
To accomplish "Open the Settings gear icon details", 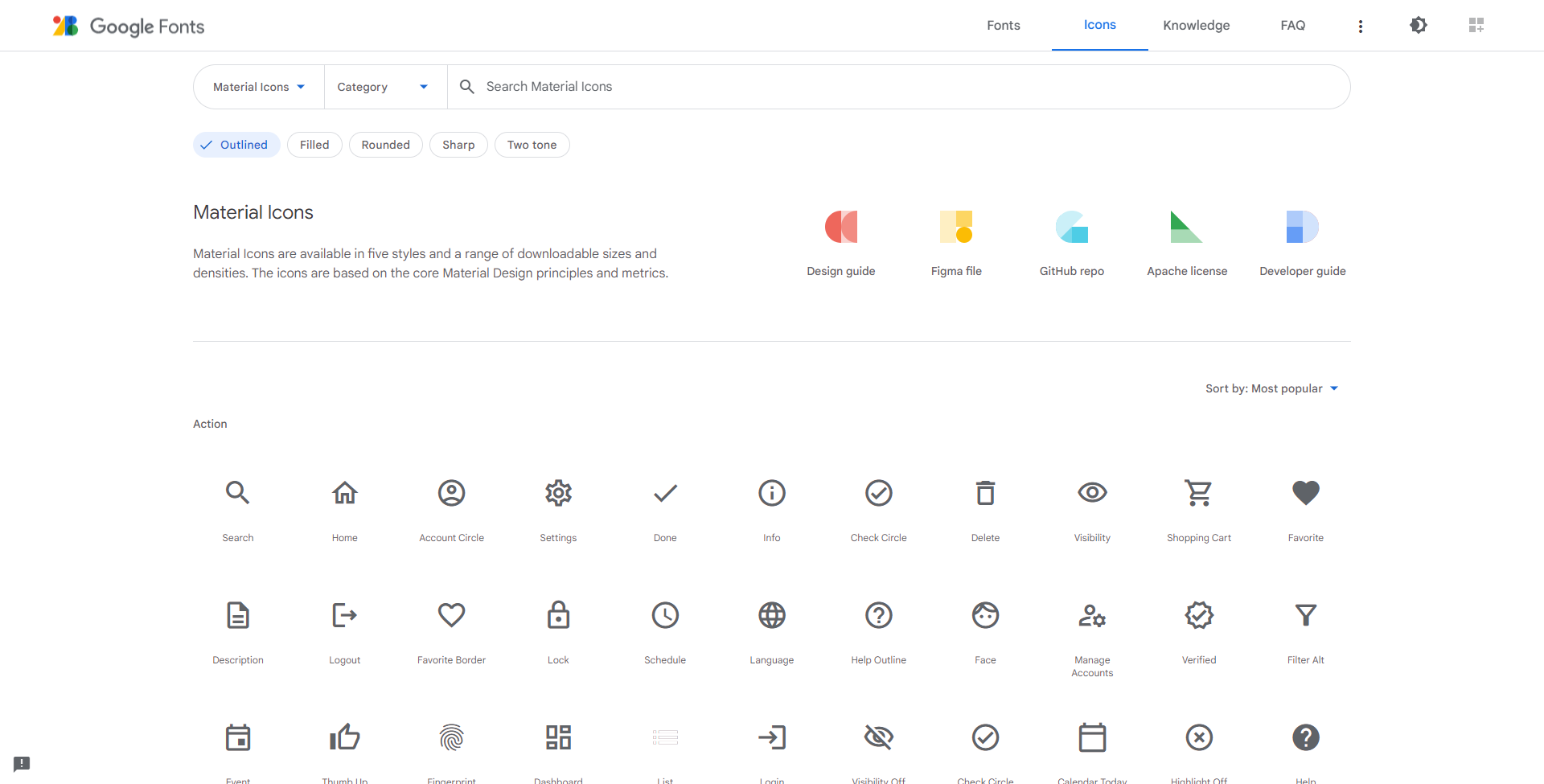I will click(558, 492).
